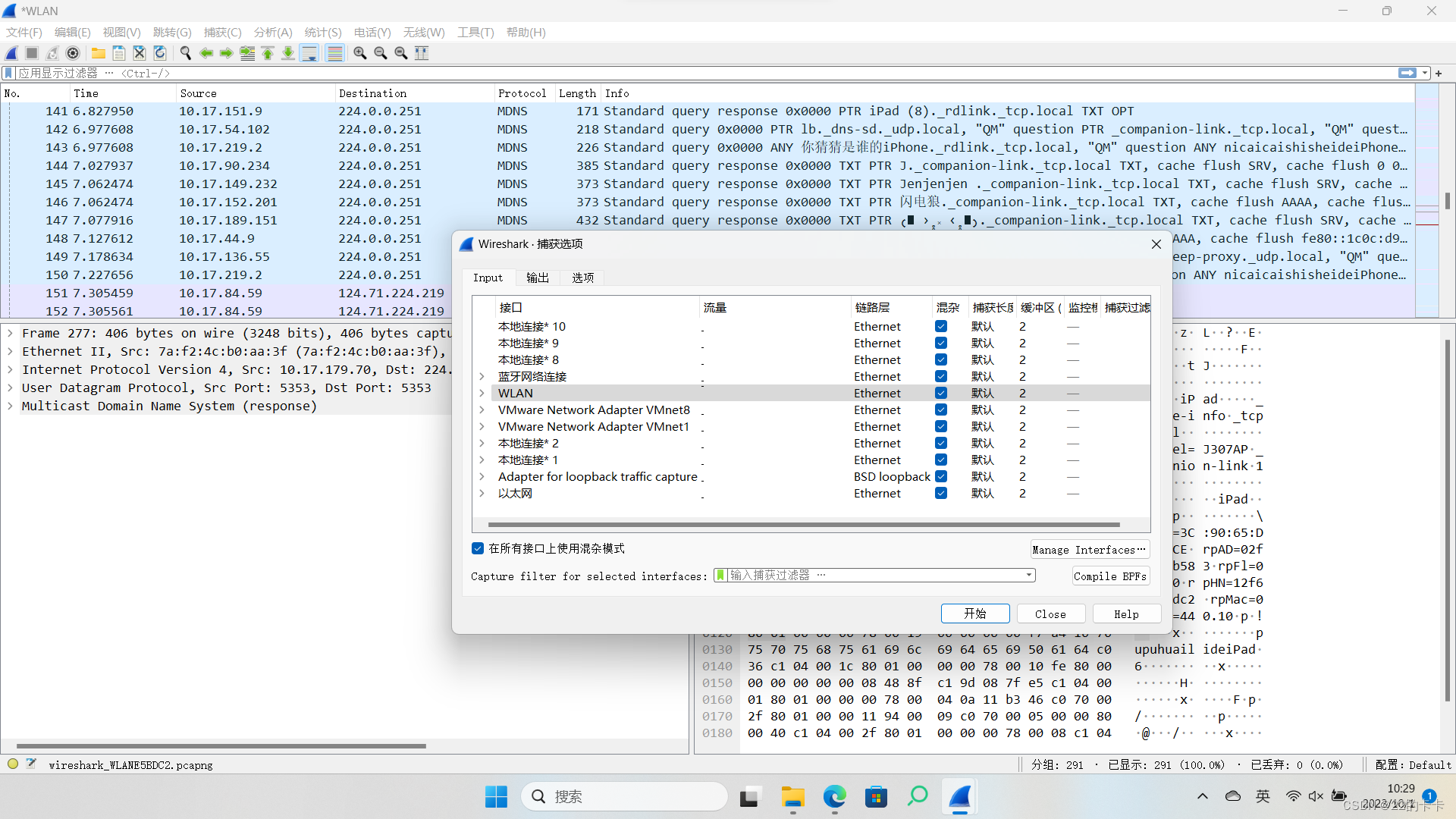Click the capture options gear icon
The height and width of the screenshot is (819, 1456).
[x=73, y=53]
